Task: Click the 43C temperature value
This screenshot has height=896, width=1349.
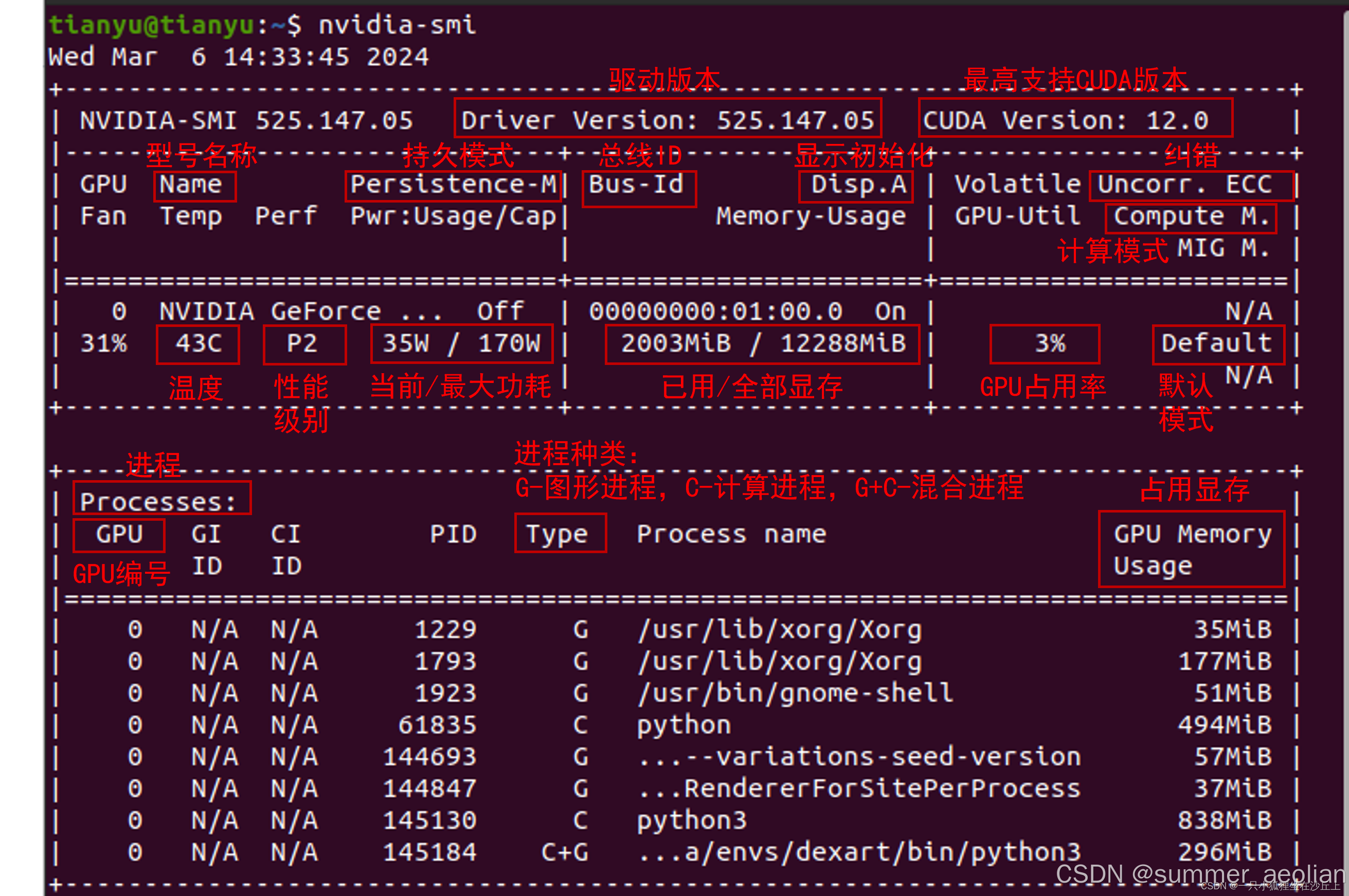Action: [198, 343]
